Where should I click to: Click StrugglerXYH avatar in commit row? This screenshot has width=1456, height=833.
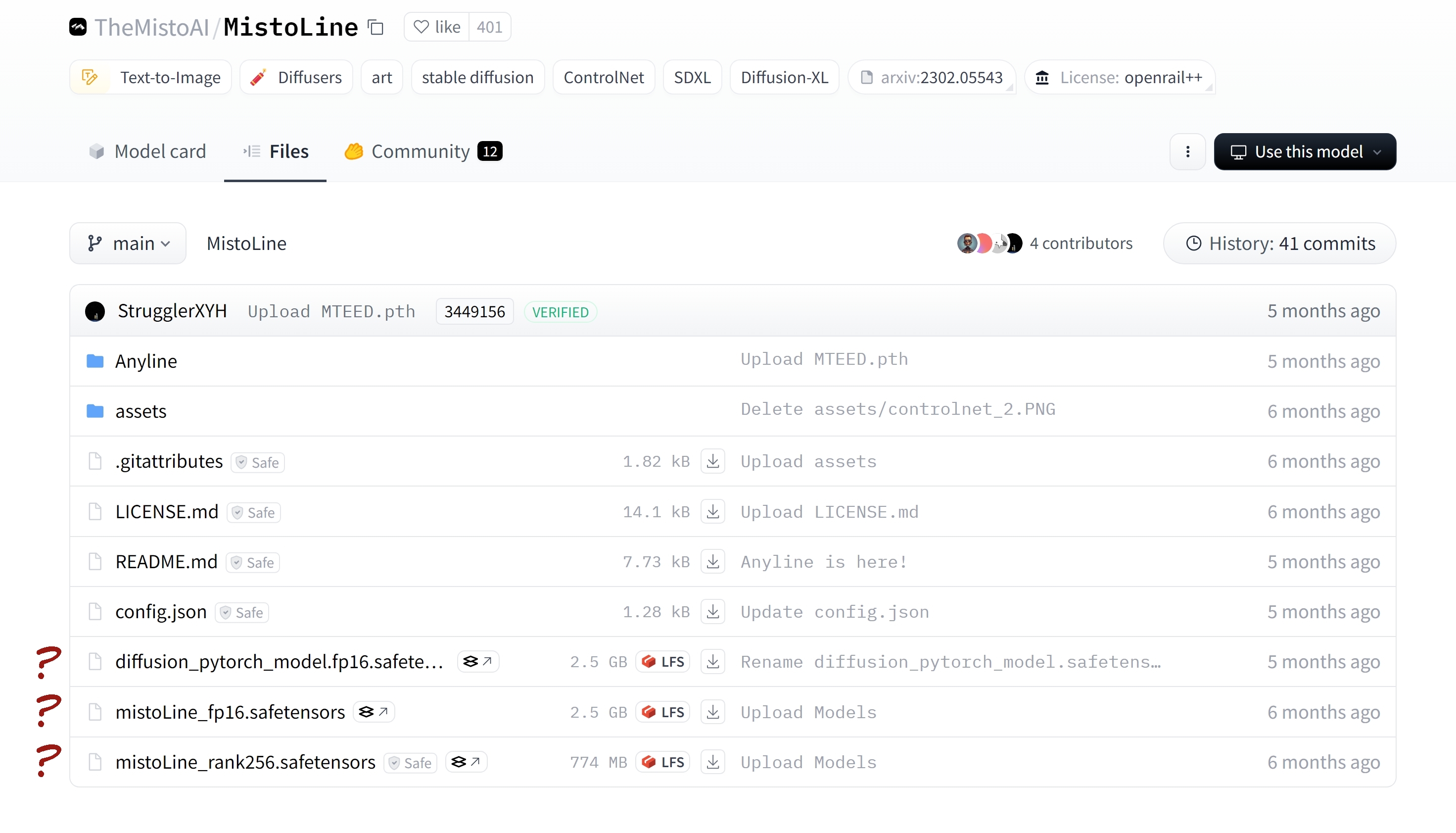coord(95,311)
